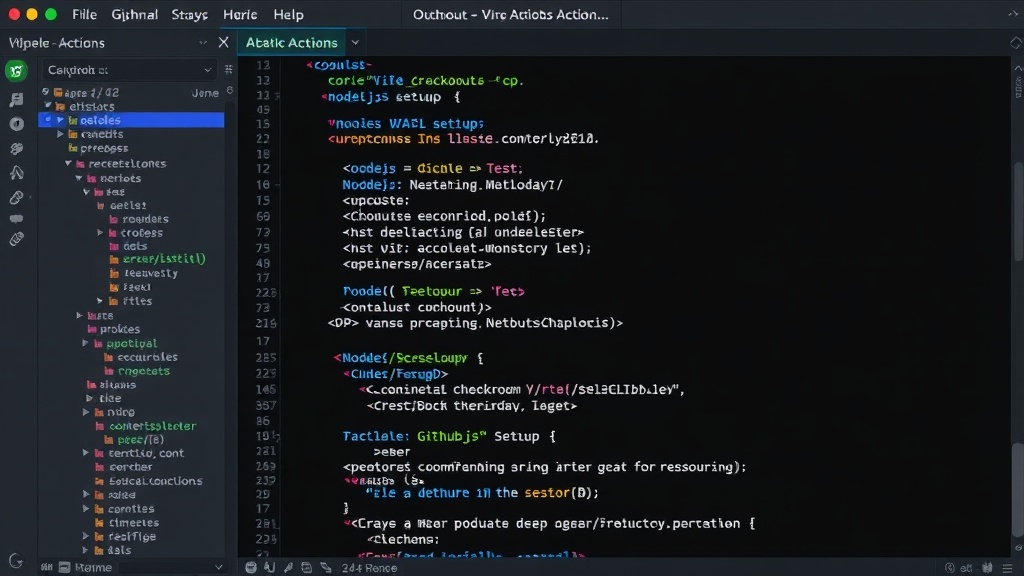Viewport: 1024px width, 576px height.
Task: Click the bandage-shaped icon in the activity bar
Action: (x=16, y=239)
